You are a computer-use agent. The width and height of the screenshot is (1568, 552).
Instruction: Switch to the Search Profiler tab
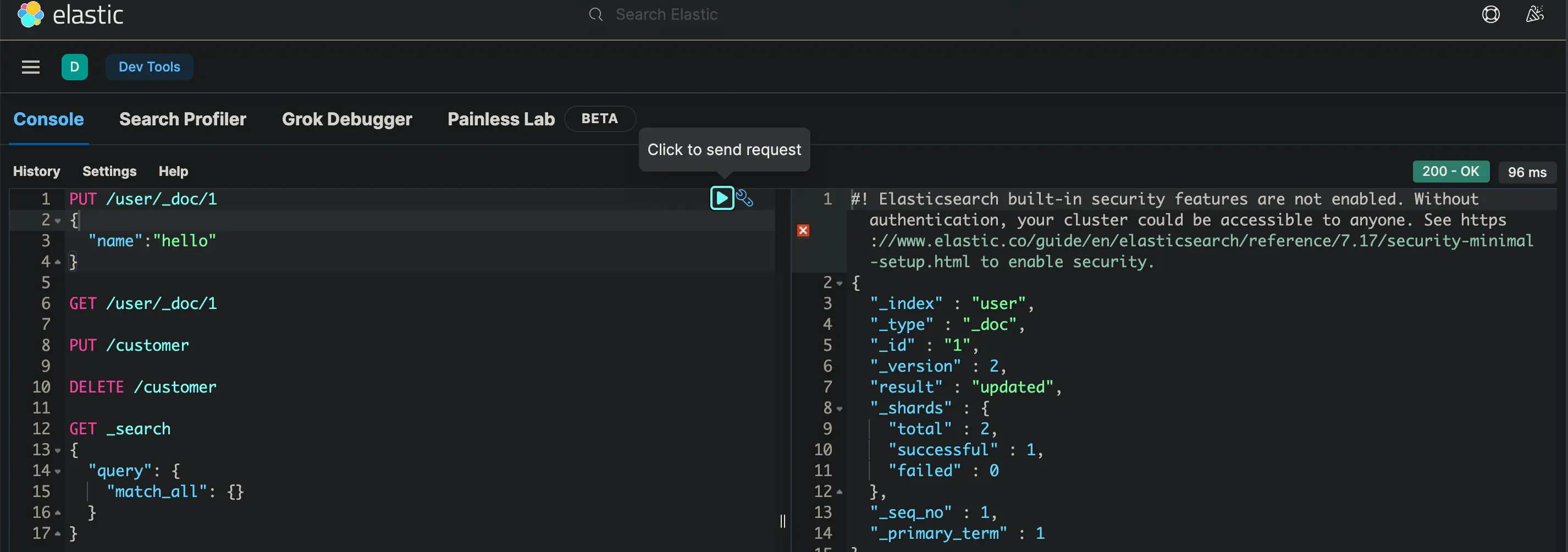183,119
